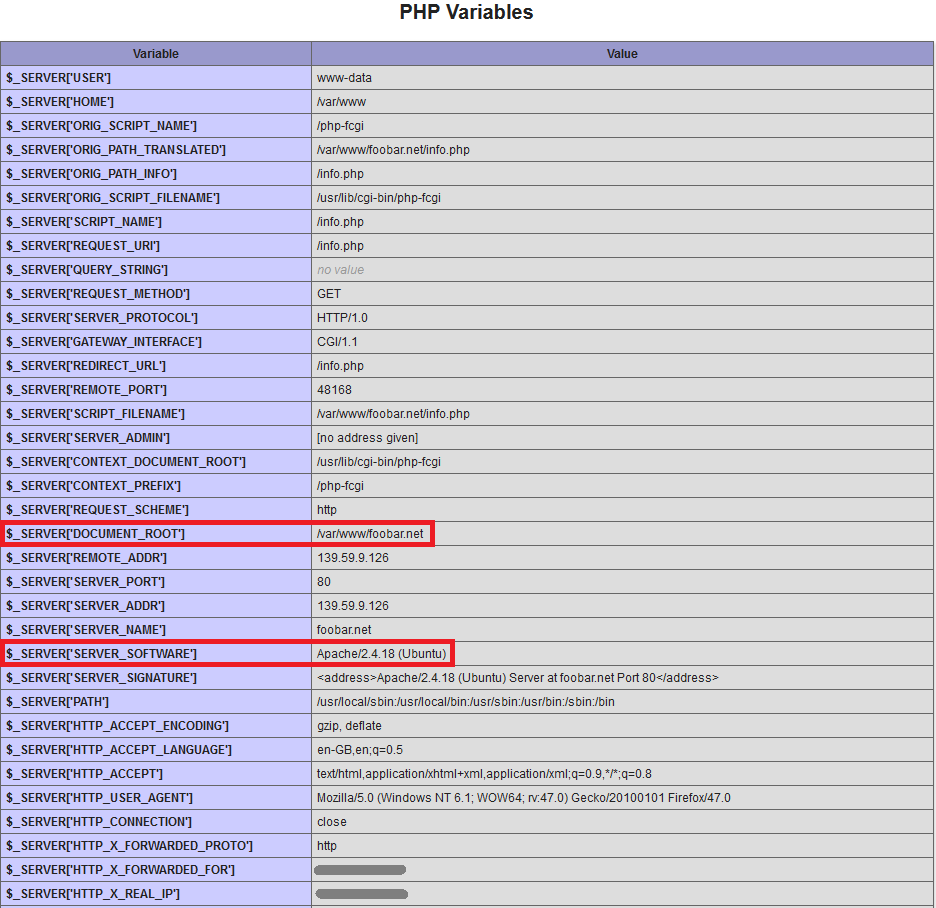The height and width of the screenshot is (908, 936).
Task: Click the SERVER_NAME variable cell
Action: (x=156, y=630)
